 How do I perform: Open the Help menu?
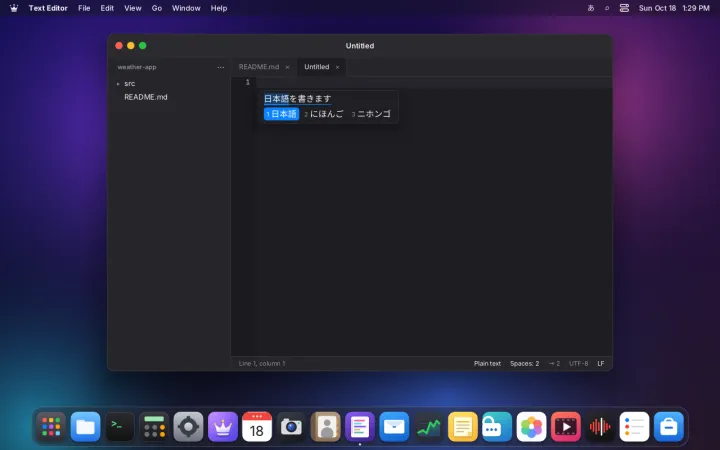pos(219,8)
